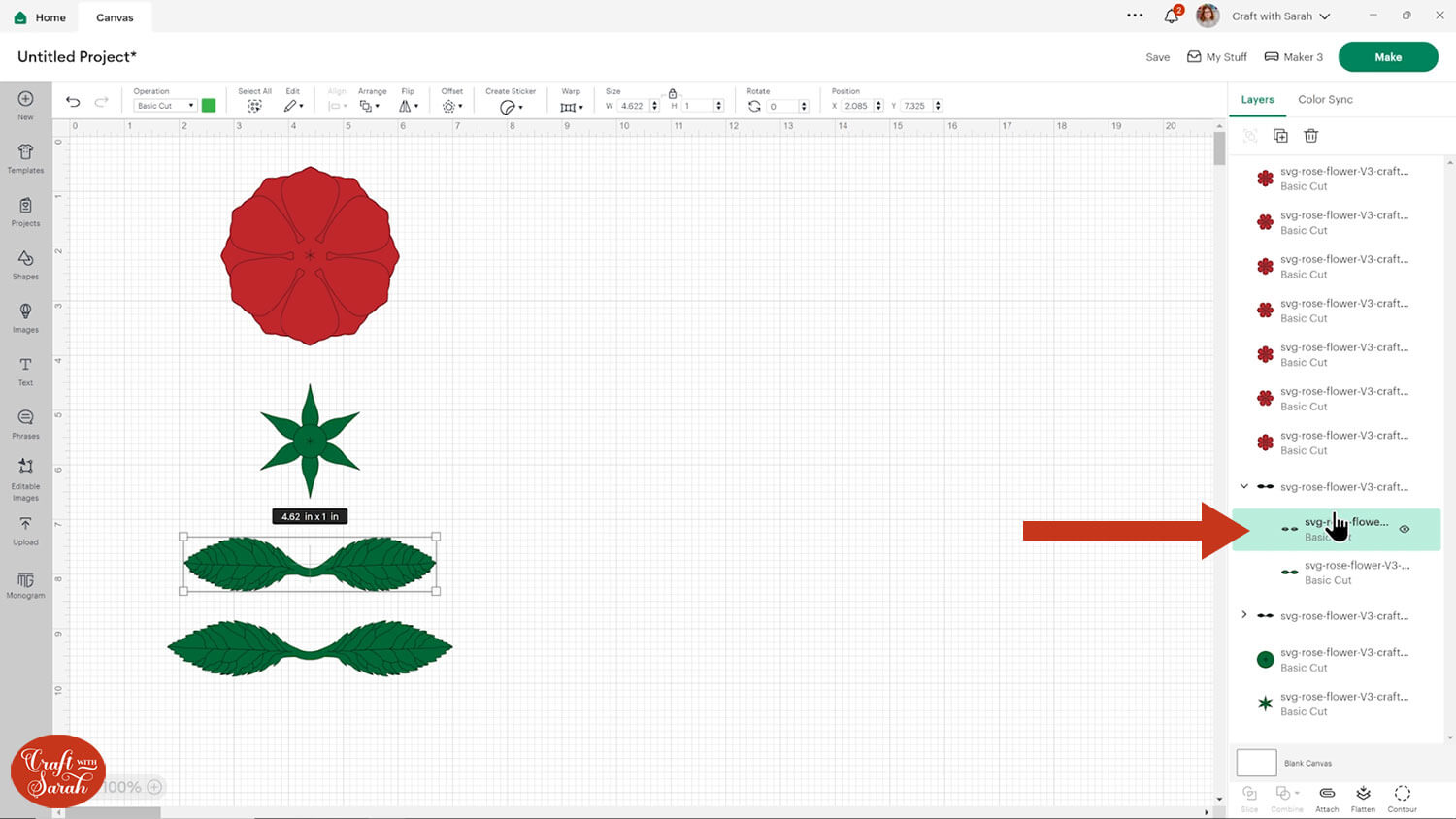Viewport: 1456px width, 819px height.
Task: Redo the last action
Action: [101, 102]
